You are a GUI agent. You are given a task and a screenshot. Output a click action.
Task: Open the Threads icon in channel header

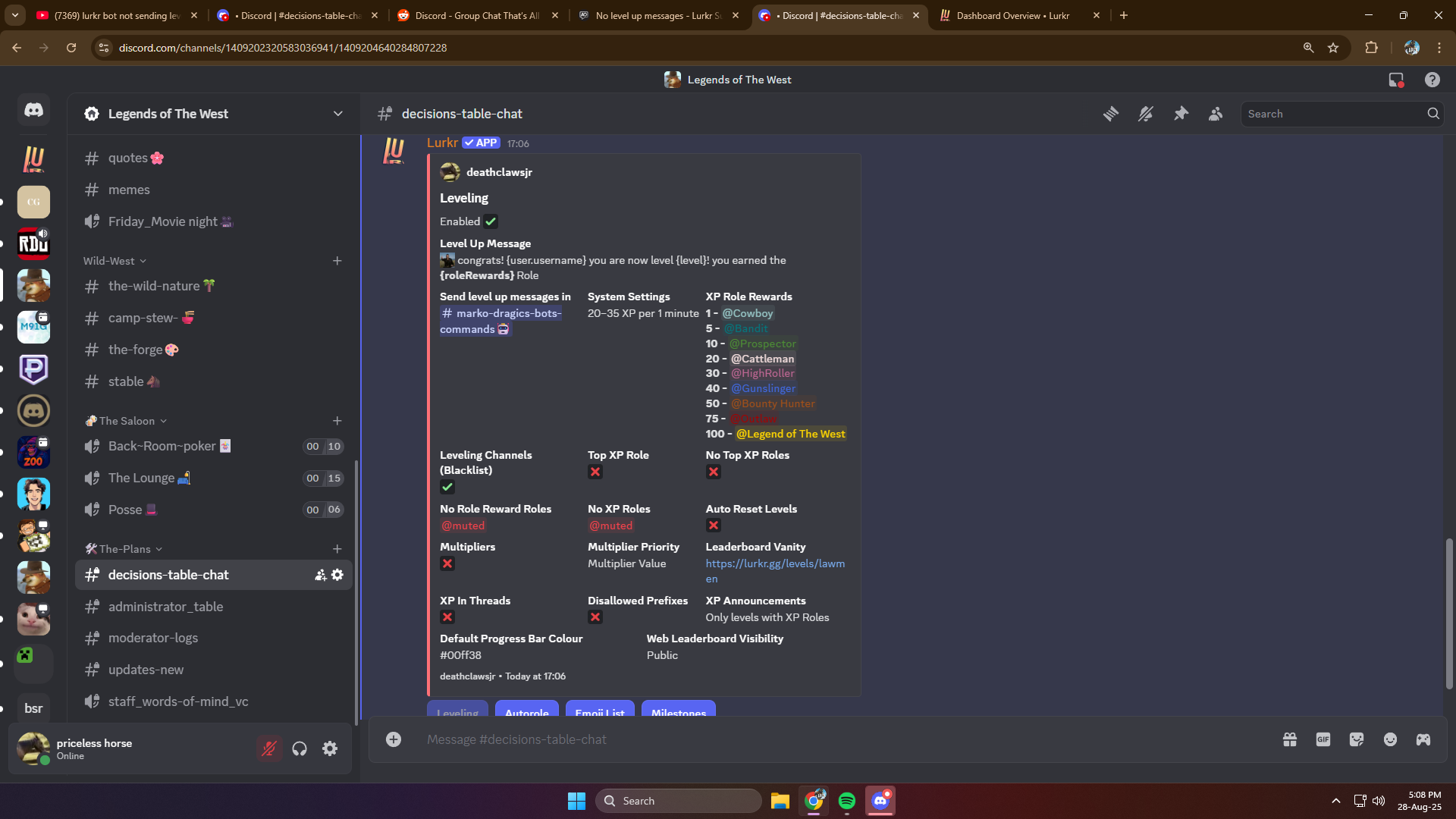point(1111,114)
